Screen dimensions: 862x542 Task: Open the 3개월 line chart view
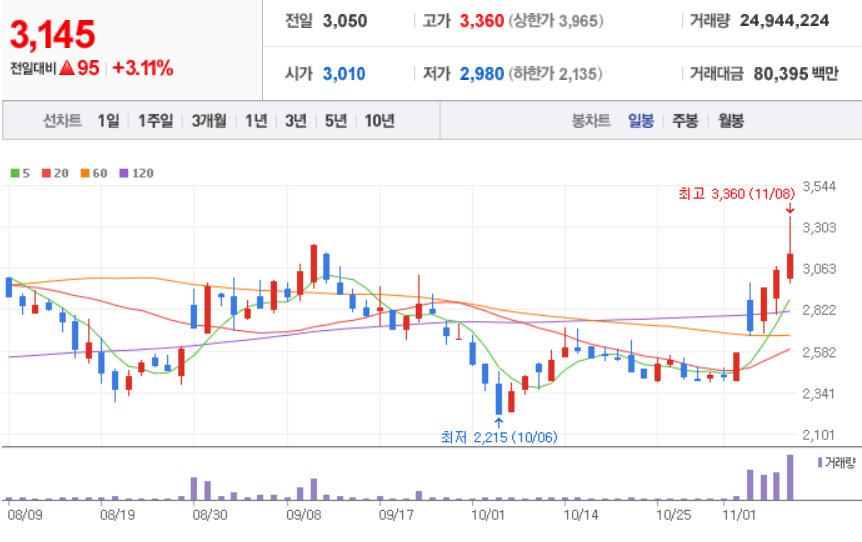[x=209, y=120]
